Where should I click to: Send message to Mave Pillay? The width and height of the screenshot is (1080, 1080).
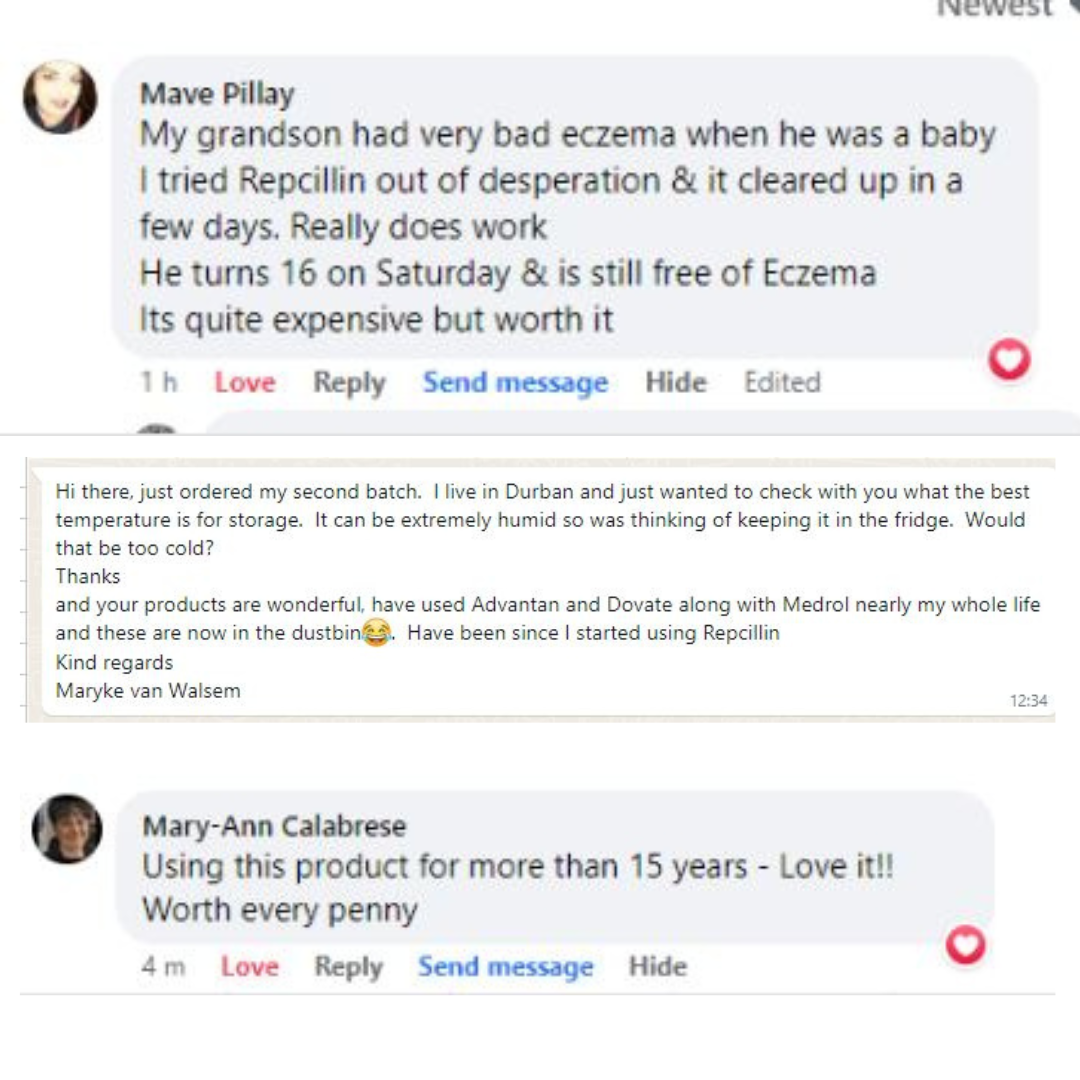[515, 382]
